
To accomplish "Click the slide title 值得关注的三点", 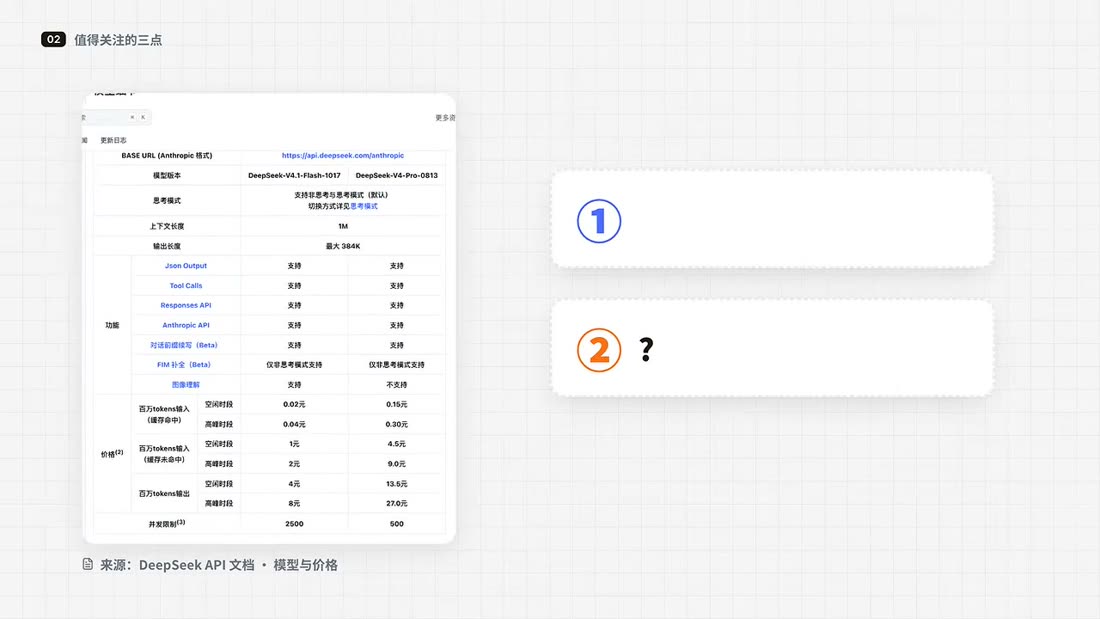I will [118, 40].
